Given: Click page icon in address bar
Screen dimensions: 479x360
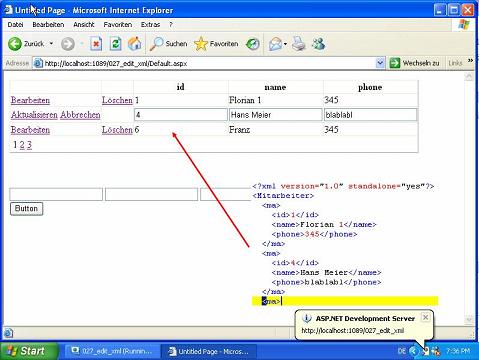Looking at the screenshot, I should (x=38, y=63).
